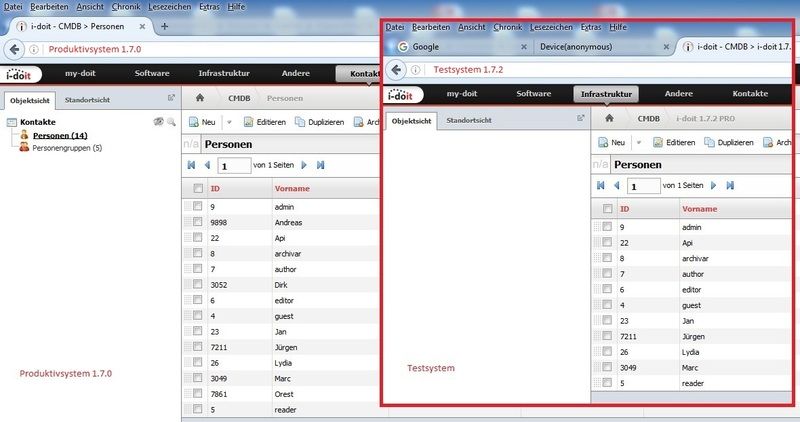
Task: Click i-doit logo in Testsystem window
Action: [x=401, y=95]
